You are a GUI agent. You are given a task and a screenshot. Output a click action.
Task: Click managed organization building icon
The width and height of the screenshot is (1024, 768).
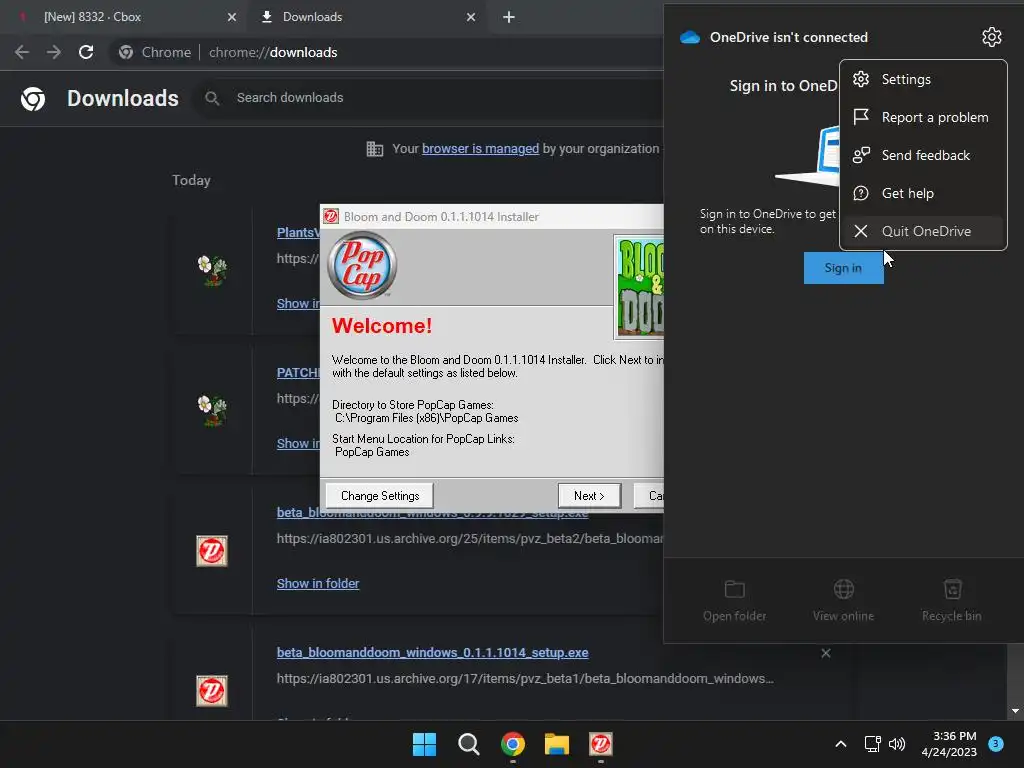click(x=375, y=149)
